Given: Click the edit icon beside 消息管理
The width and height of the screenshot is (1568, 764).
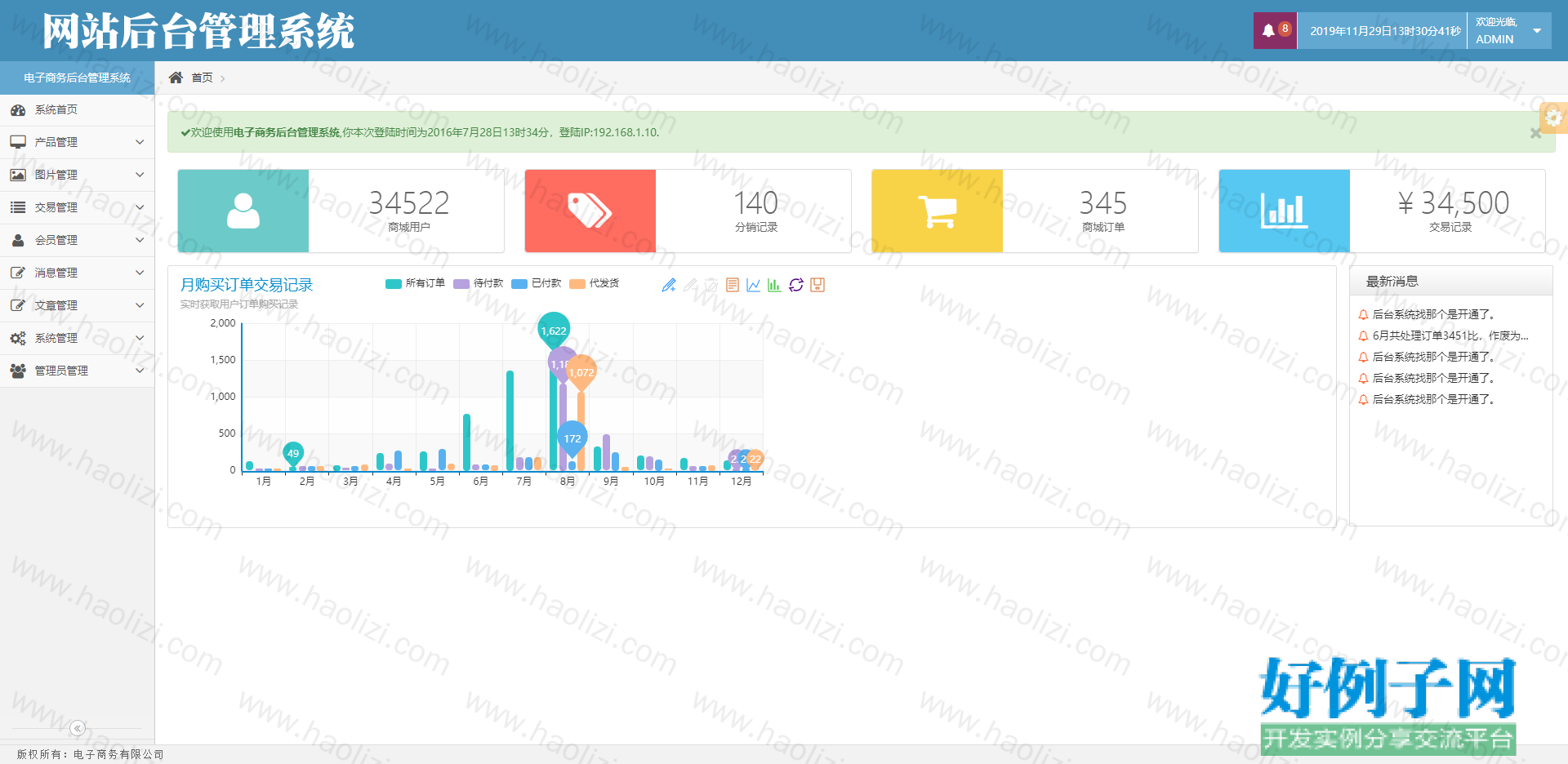Looking at the screenshot, I should click(x=18, y=273).
